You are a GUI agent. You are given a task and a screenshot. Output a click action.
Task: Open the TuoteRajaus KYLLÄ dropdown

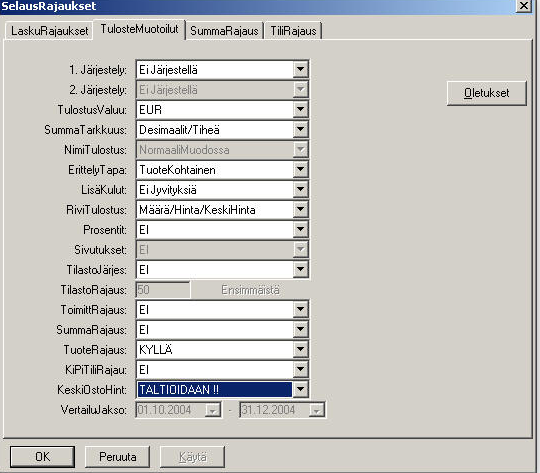300,349
